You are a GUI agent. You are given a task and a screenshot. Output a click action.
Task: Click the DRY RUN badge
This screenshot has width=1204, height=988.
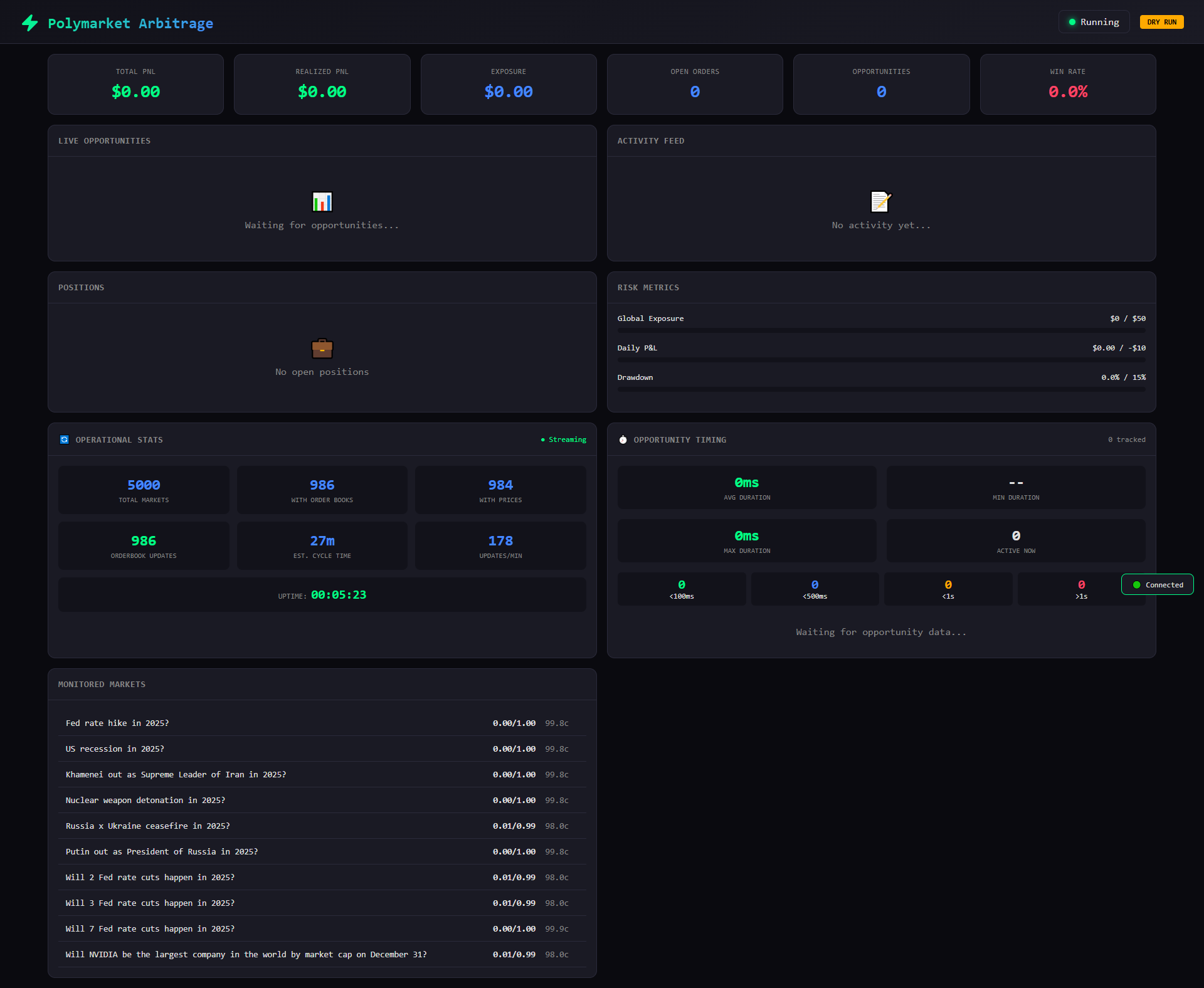click(x=1162, y=22)
